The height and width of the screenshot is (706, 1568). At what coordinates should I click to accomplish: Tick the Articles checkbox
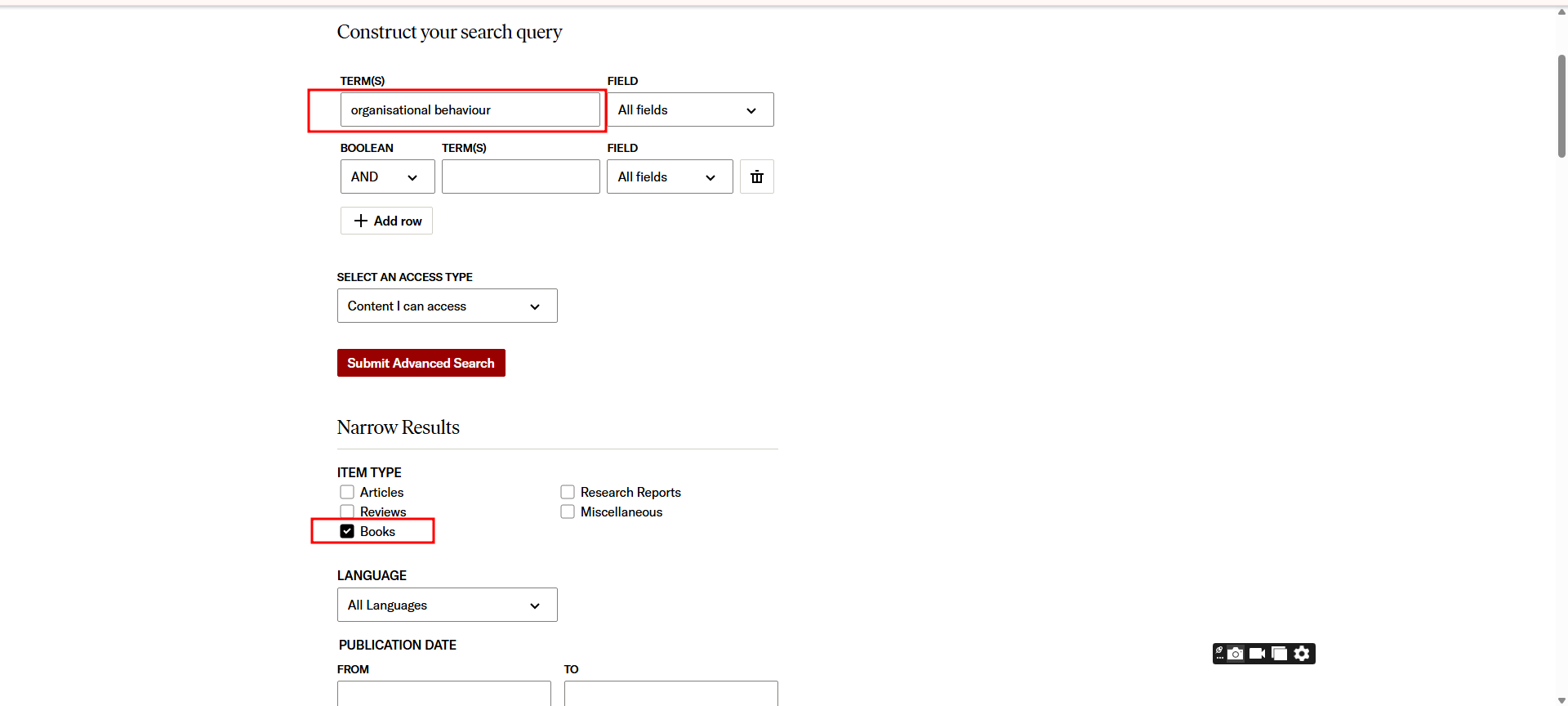(x=347, y=492)
